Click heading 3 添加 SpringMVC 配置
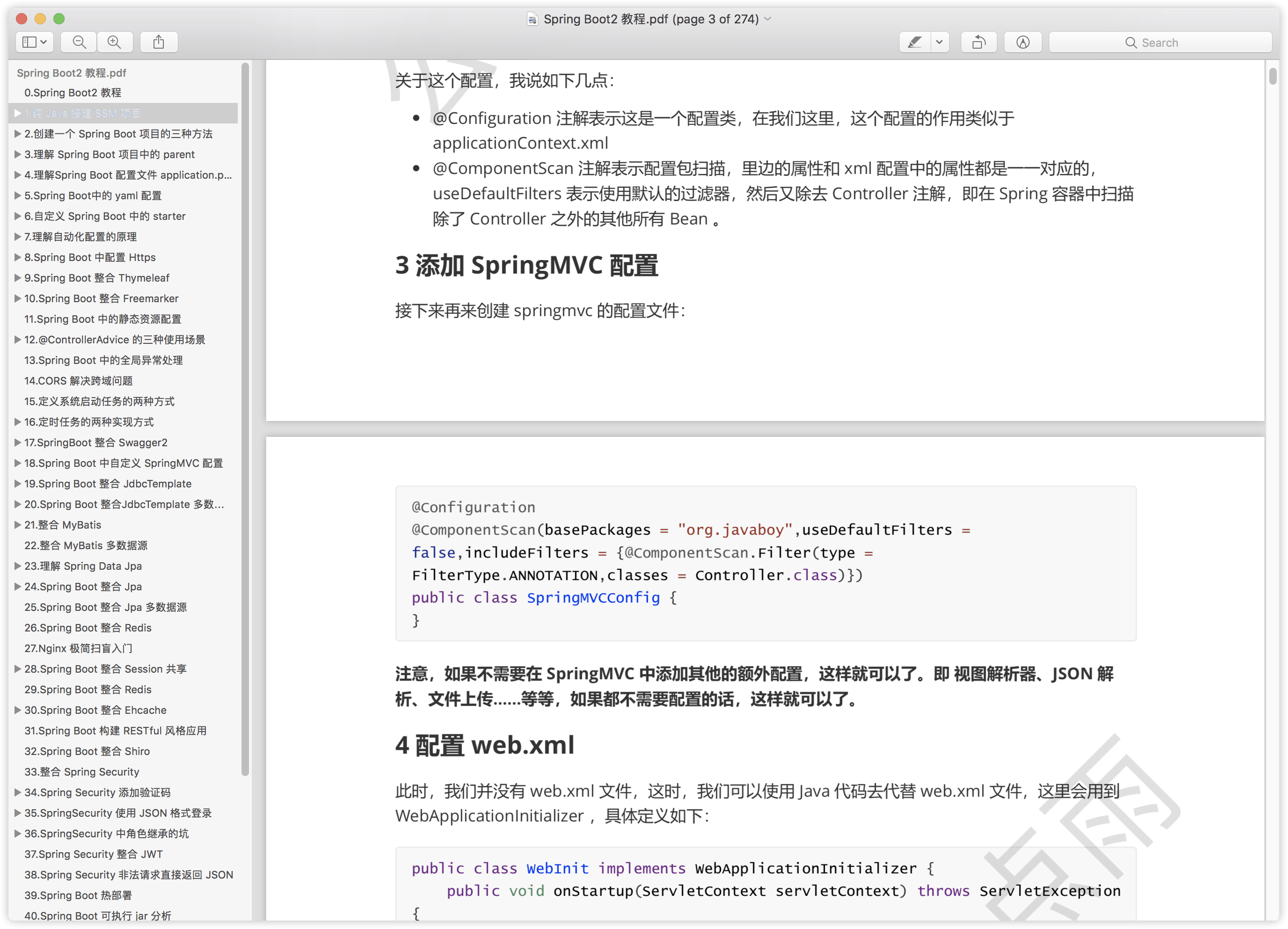This screenshot has width=1288, height=929. (526, 265)
